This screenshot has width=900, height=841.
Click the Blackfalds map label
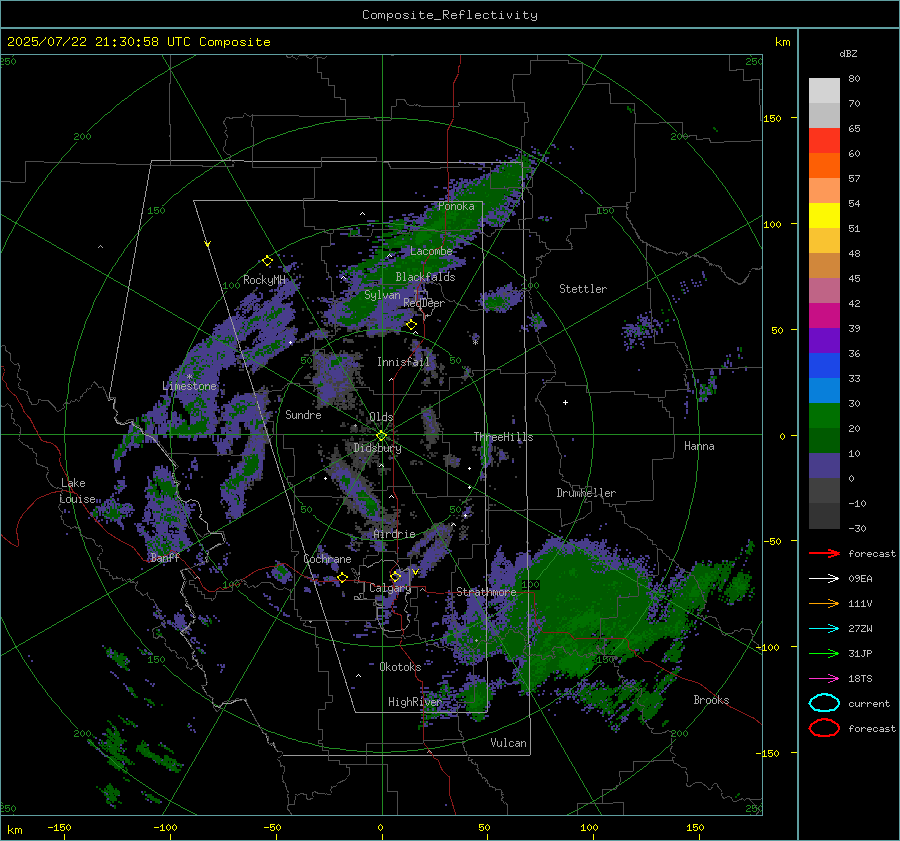[425, 277]
